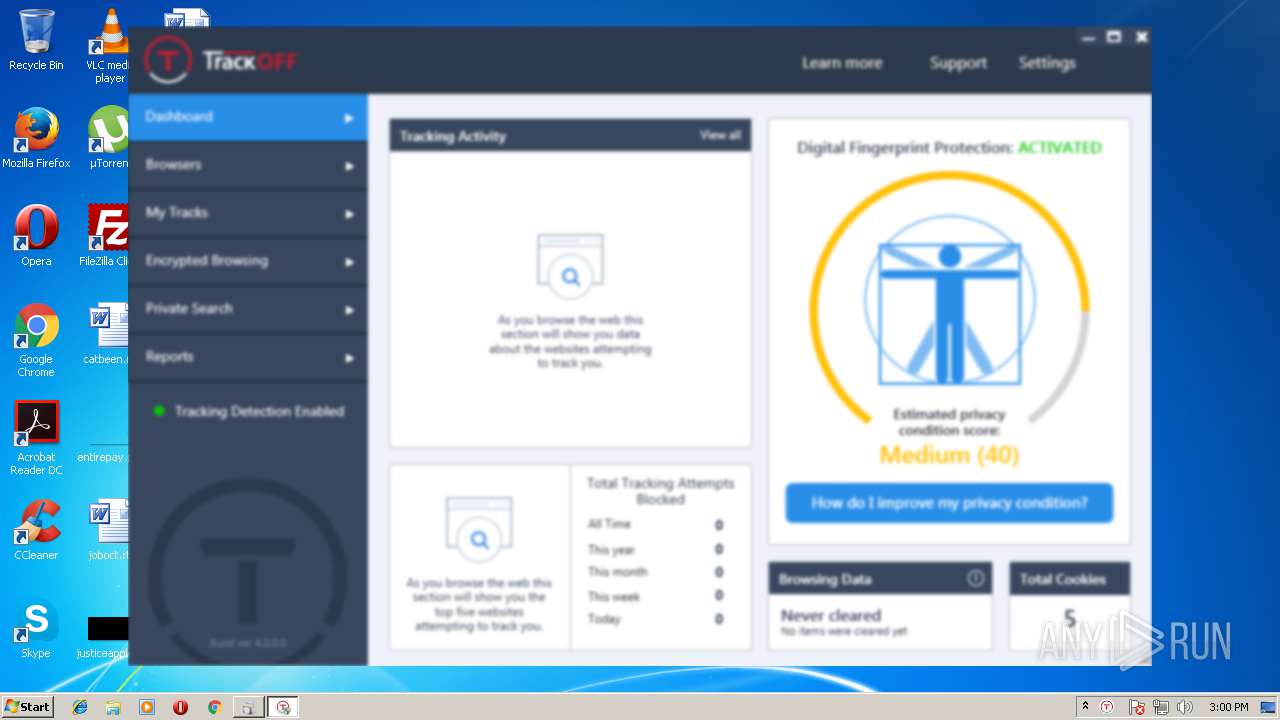Viewport: 1280px width, 720px height.
Task: Select Google Chrome desktop icon
Action: (36, 340)
